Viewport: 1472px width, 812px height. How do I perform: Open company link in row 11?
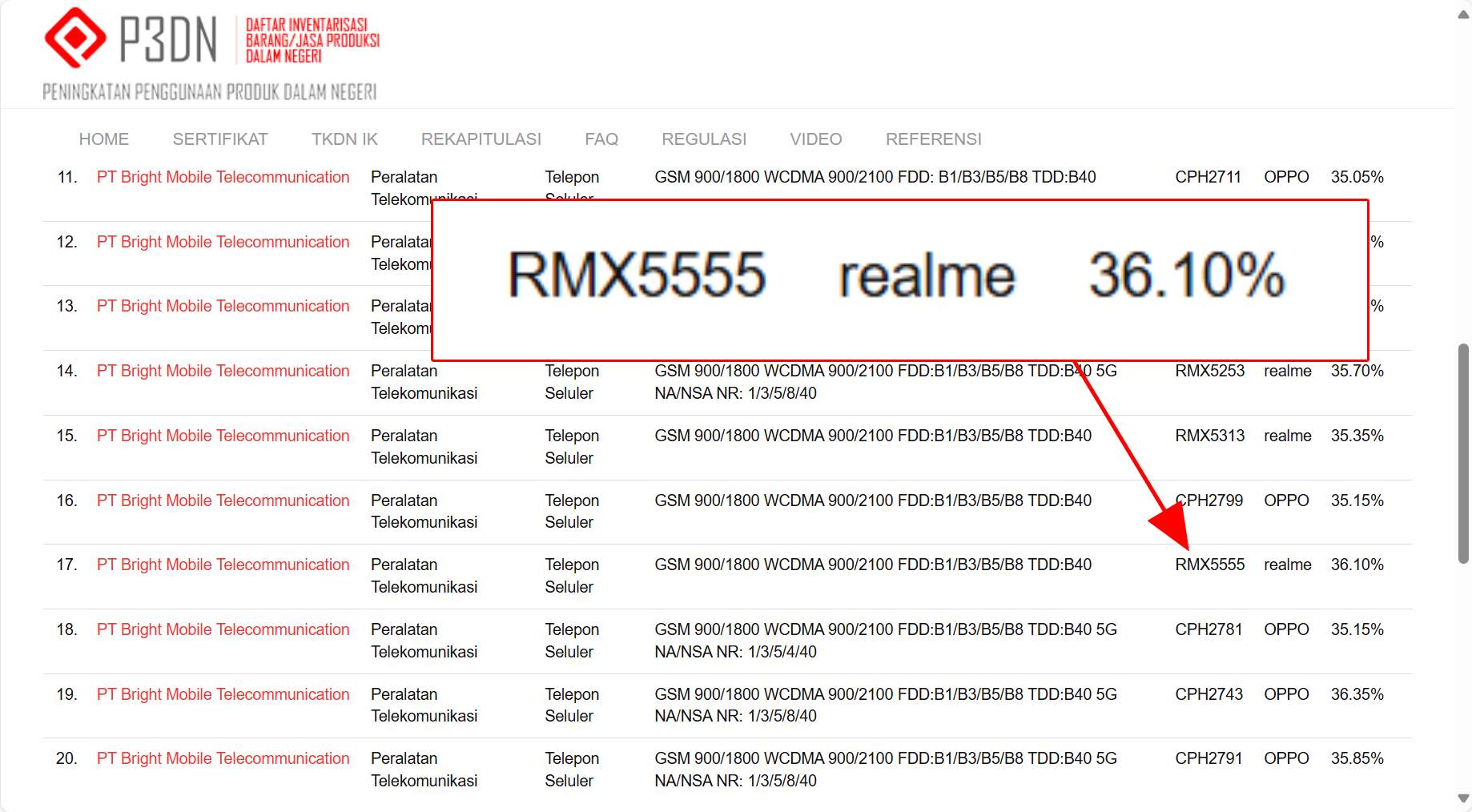223,177
